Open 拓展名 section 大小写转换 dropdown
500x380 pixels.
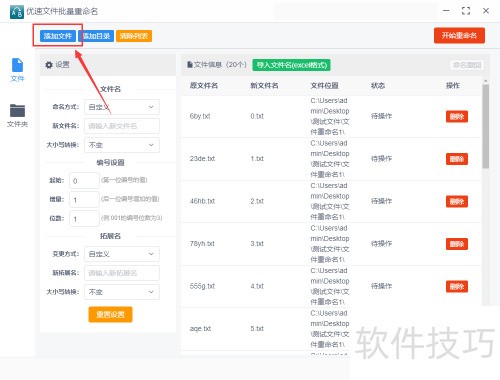[x=122, y=292]
